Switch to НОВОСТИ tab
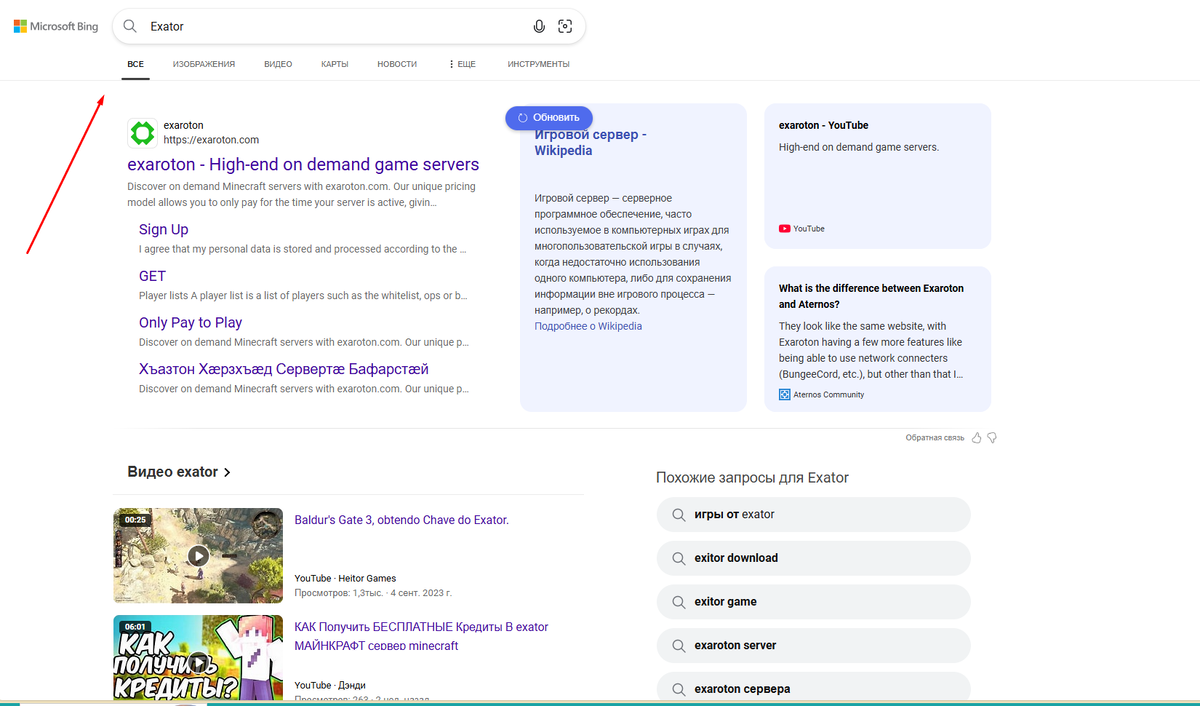The height and width of the screenshot is (706, 1200). (x=397, y=64)
